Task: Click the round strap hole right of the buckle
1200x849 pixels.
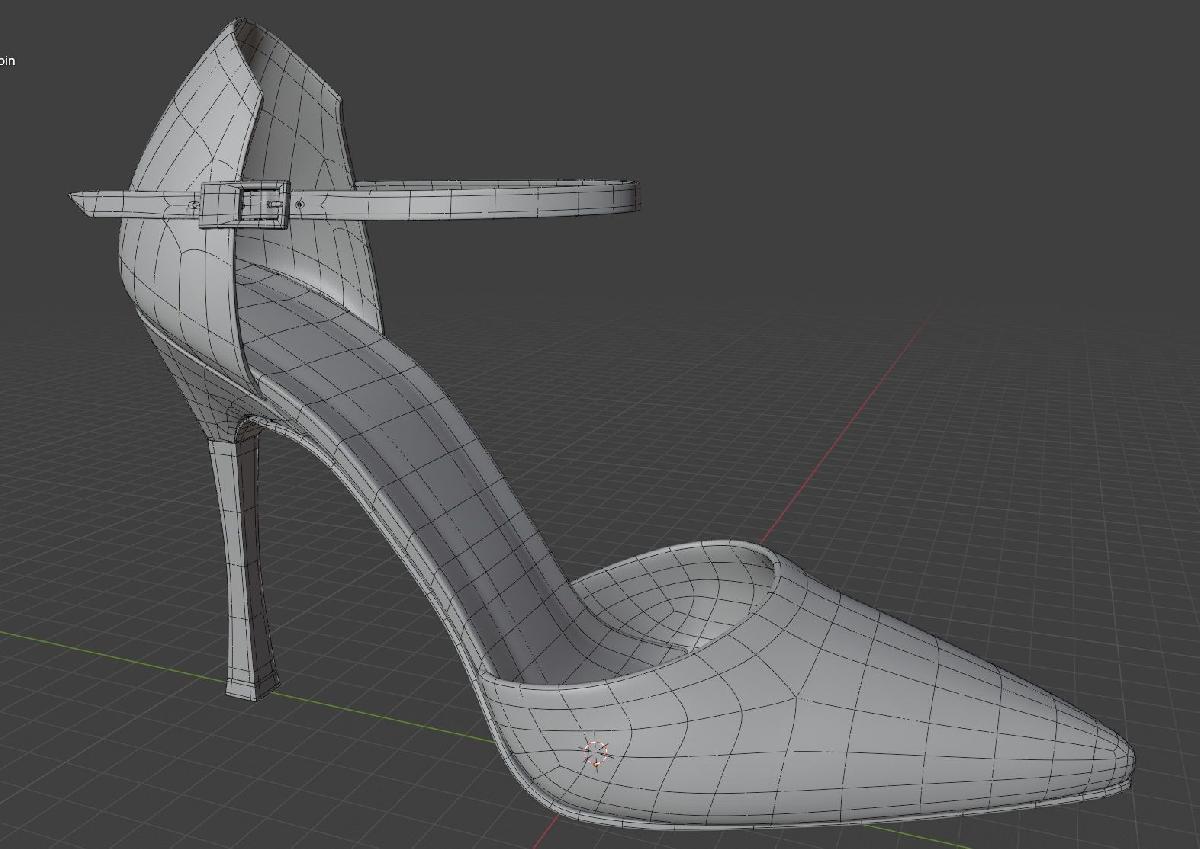Action: (301, 204)
